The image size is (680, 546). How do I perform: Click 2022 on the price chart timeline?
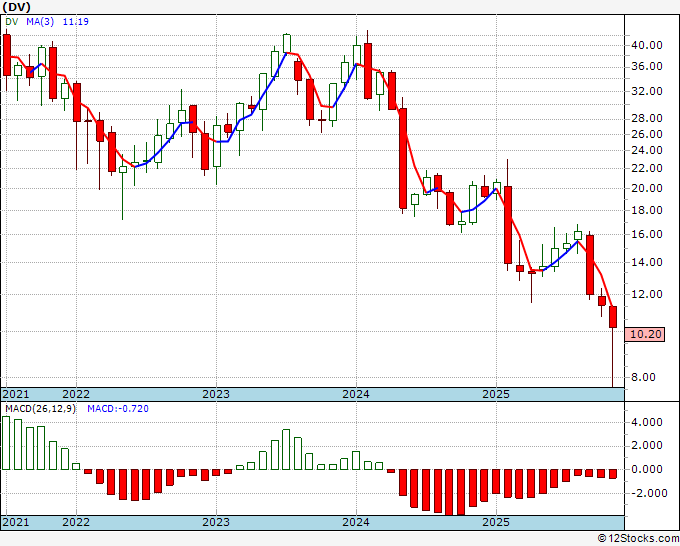(x=76, y=394)
